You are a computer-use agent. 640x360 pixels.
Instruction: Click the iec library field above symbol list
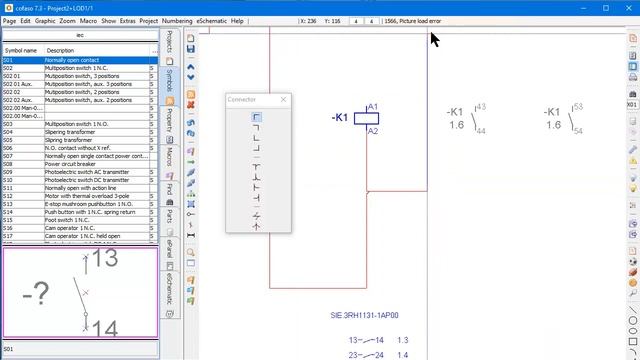pyautogui.click(x=80, y=35)
